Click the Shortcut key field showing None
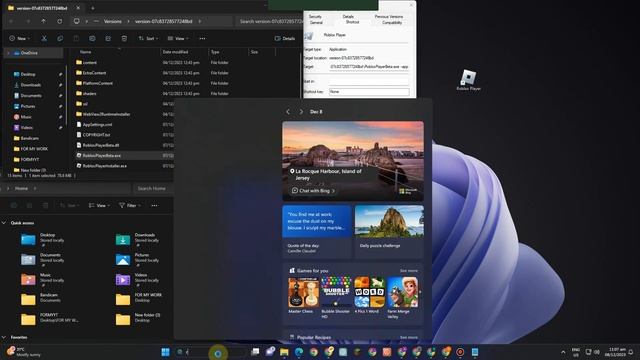Viewport: 640px width, 360px height. [x=369, y=92]
